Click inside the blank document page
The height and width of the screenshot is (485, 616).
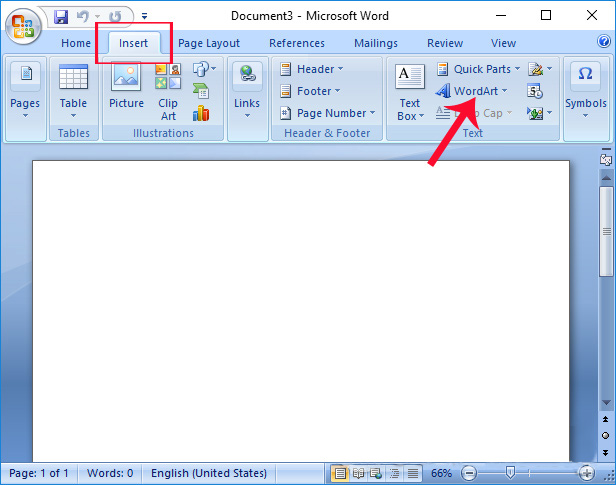click(x=301, y=311)
